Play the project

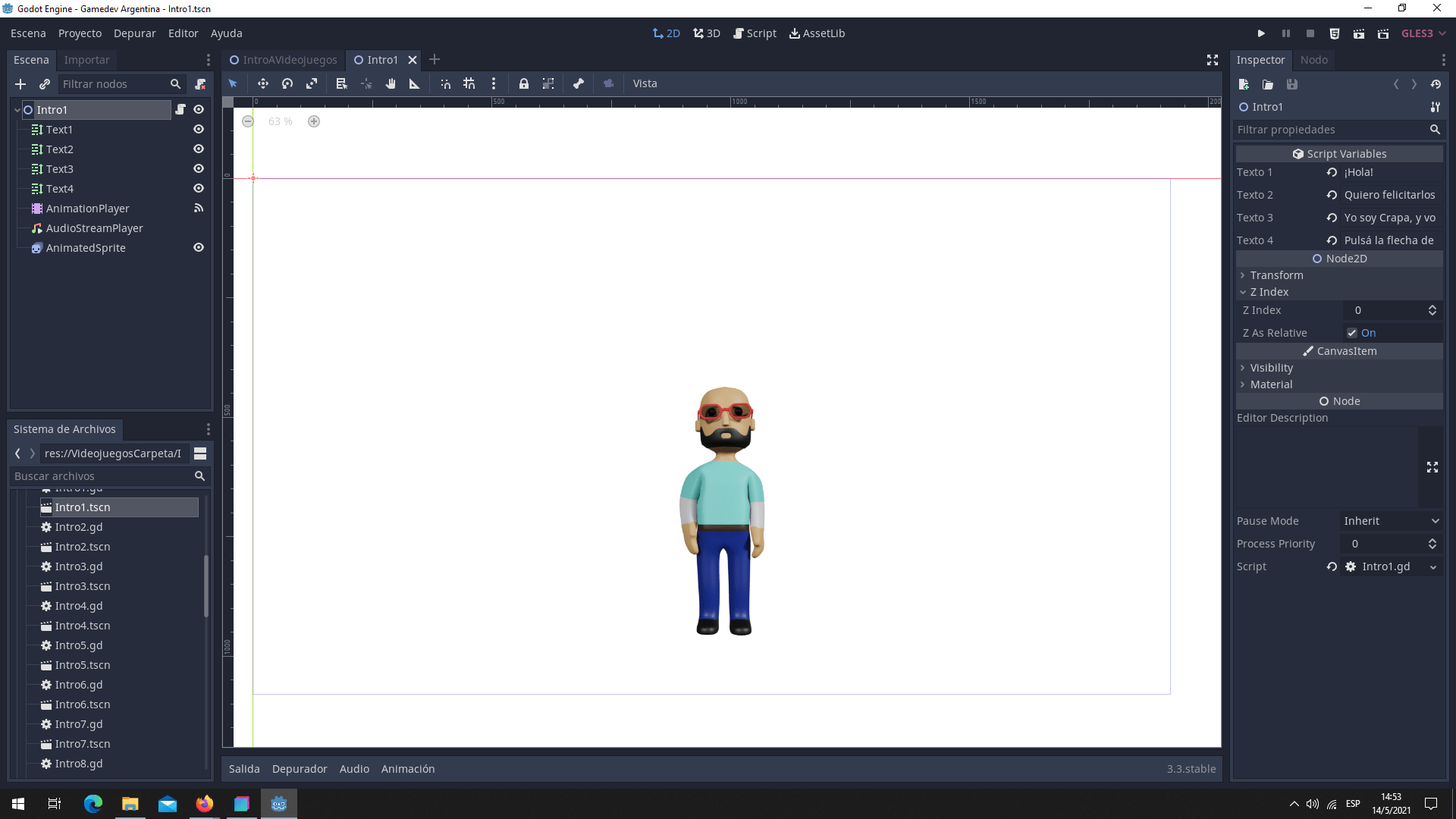pos(1261,33)
